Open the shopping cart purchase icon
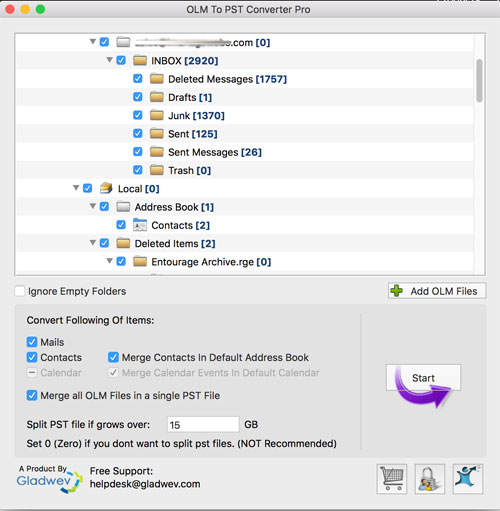 coord(392,479)
